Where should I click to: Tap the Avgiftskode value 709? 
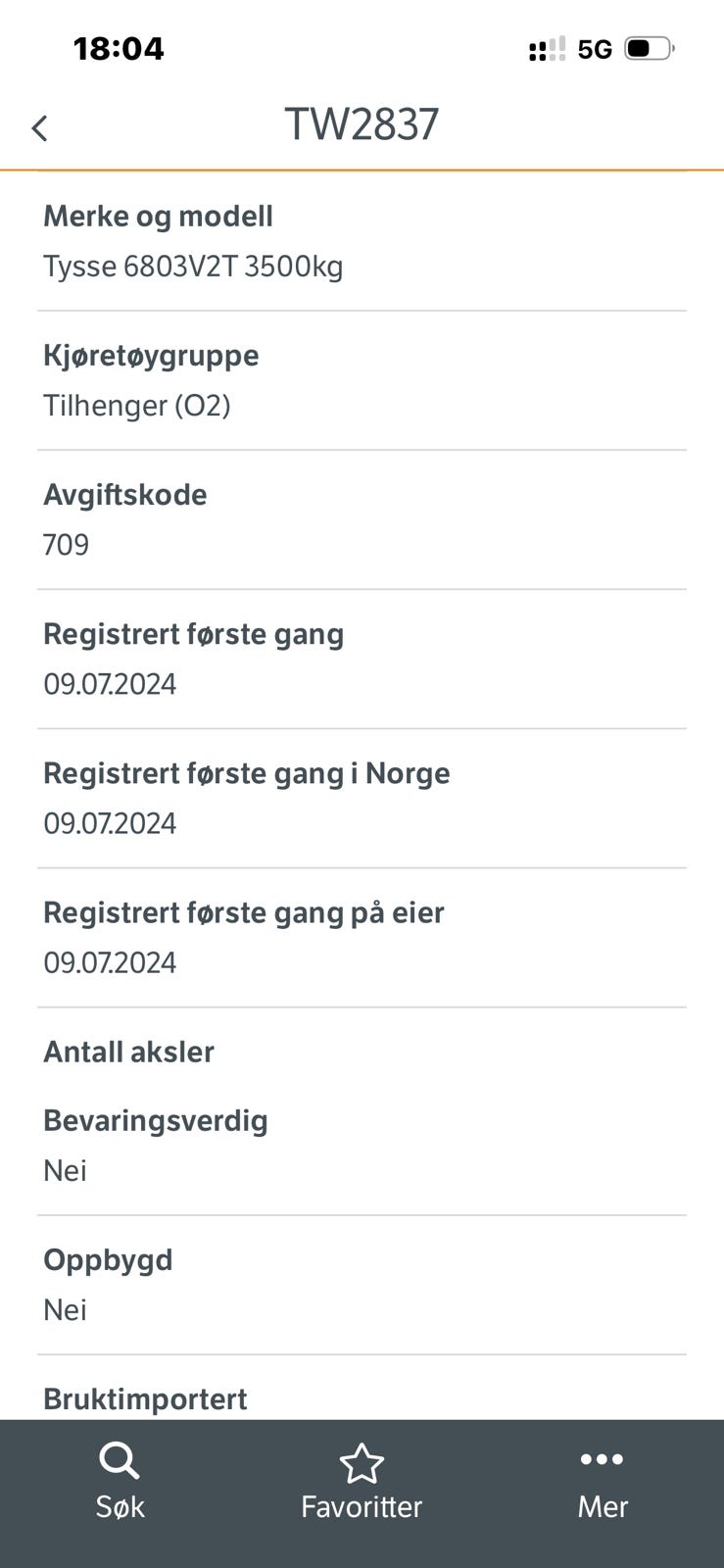[67, 545]
